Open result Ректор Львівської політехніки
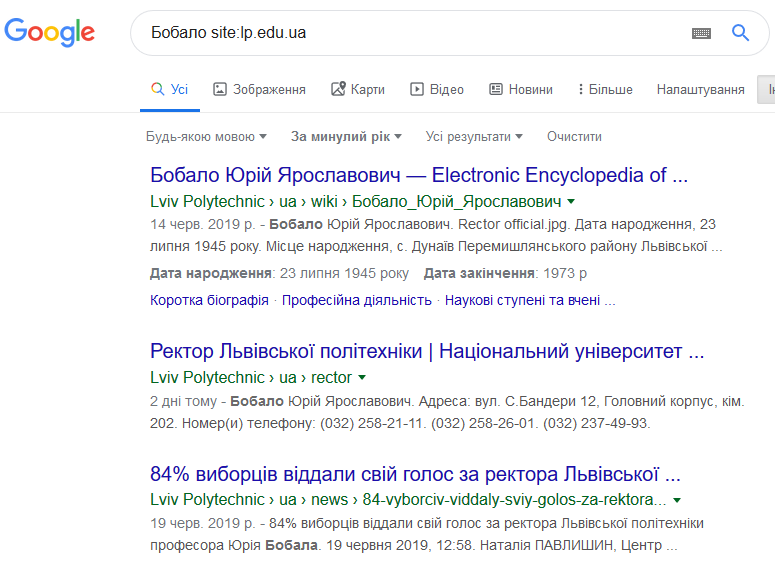 click(x=427, y=351)
